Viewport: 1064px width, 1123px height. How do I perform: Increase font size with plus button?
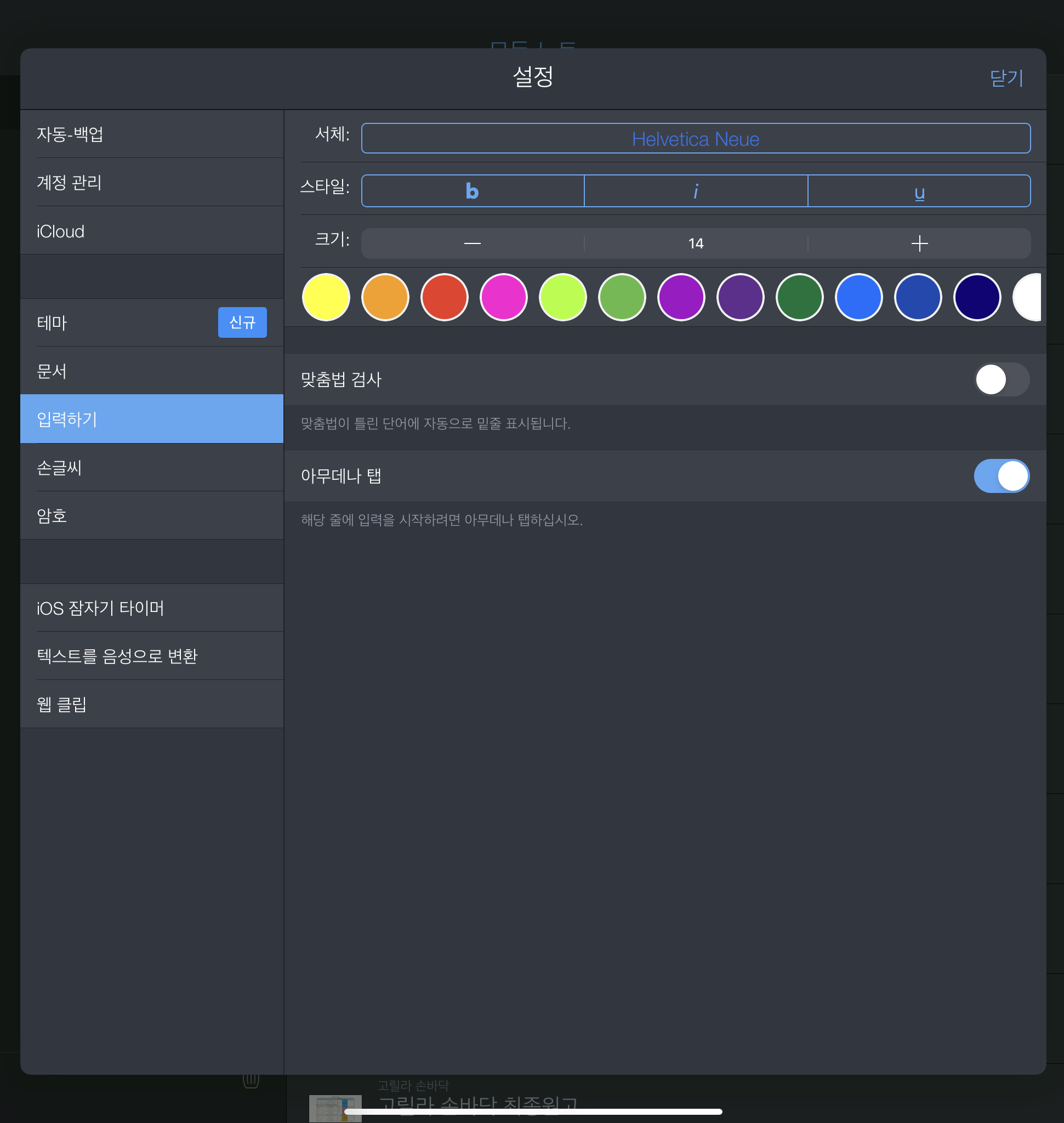point(919,243)
